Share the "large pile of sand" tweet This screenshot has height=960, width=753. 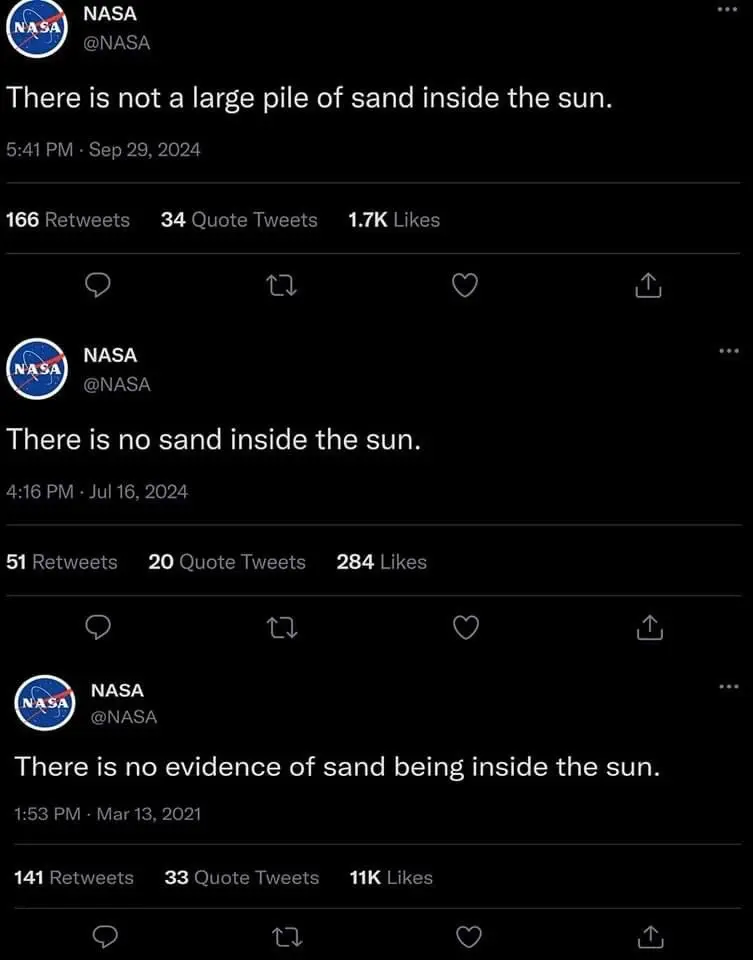(647, 287)
